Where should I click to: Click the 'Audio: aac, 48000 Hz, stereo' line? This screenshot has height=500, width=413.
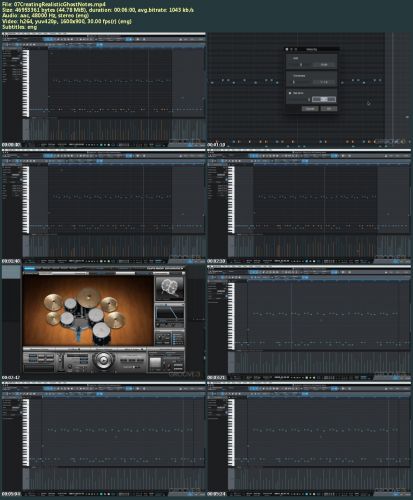(x=45, y=15)
